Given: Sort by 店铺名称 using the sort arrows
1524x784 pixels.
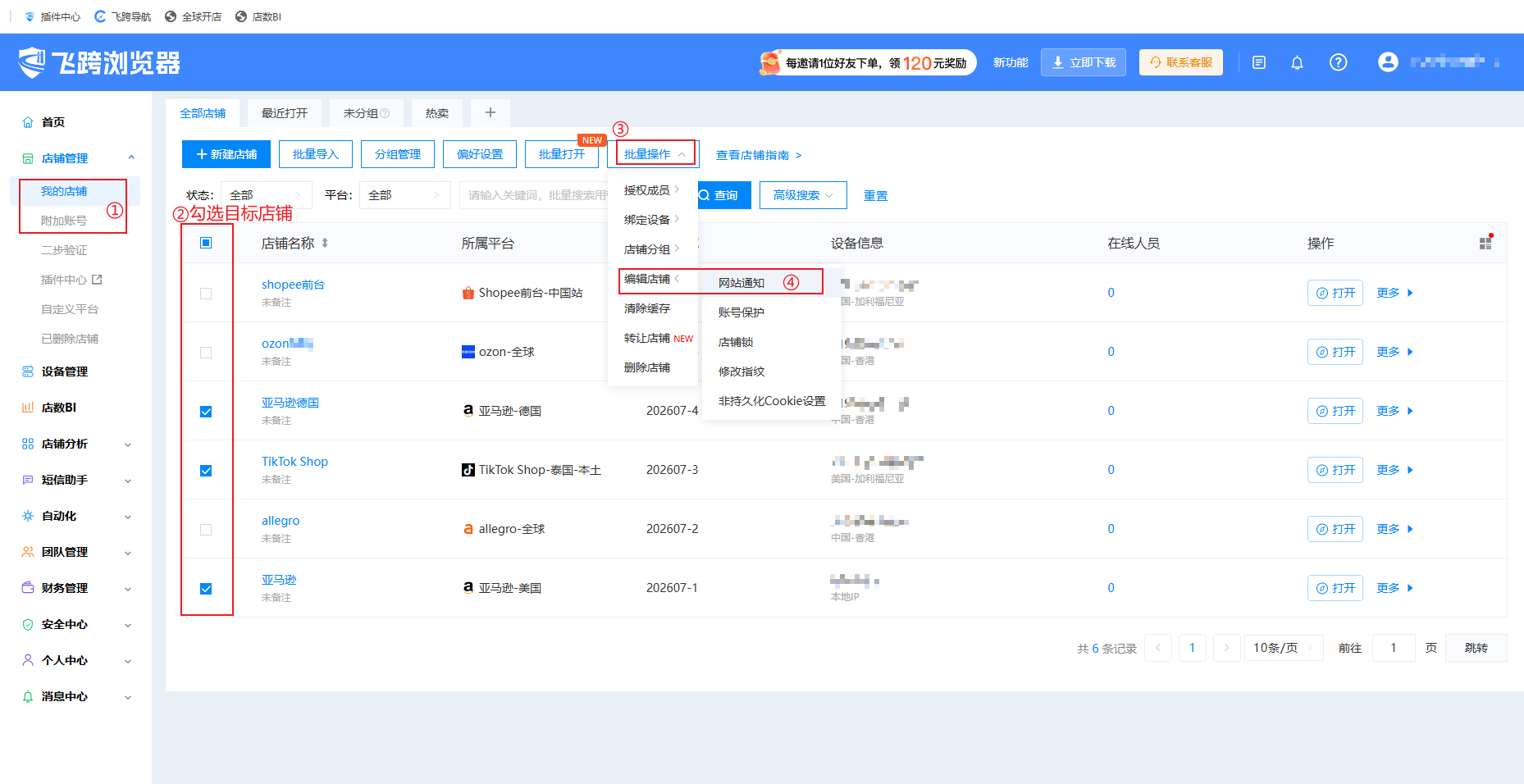Looking at the screenshot, I should pos(325,243).
